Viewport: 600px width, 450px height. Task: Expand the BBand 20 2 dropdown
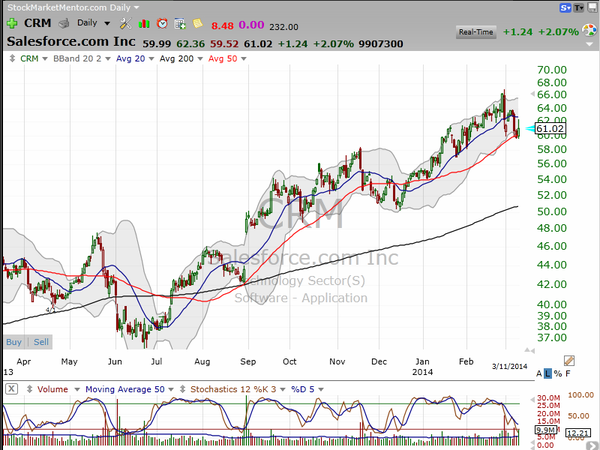coord(108,59)
